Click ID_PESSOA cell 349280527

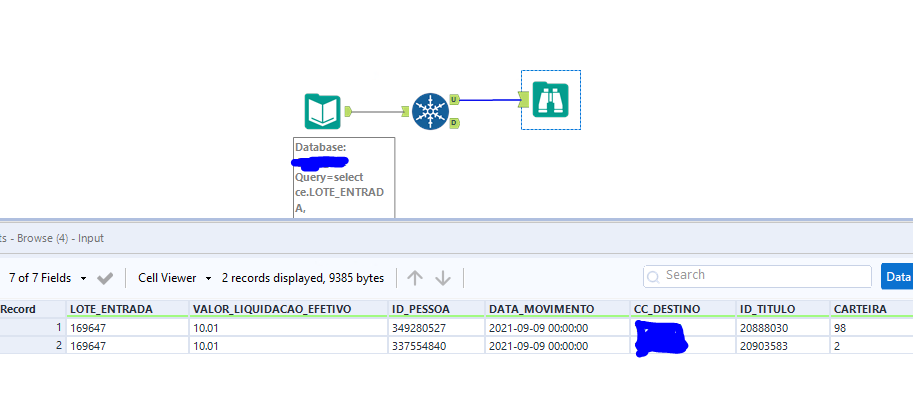coord(436,328)
